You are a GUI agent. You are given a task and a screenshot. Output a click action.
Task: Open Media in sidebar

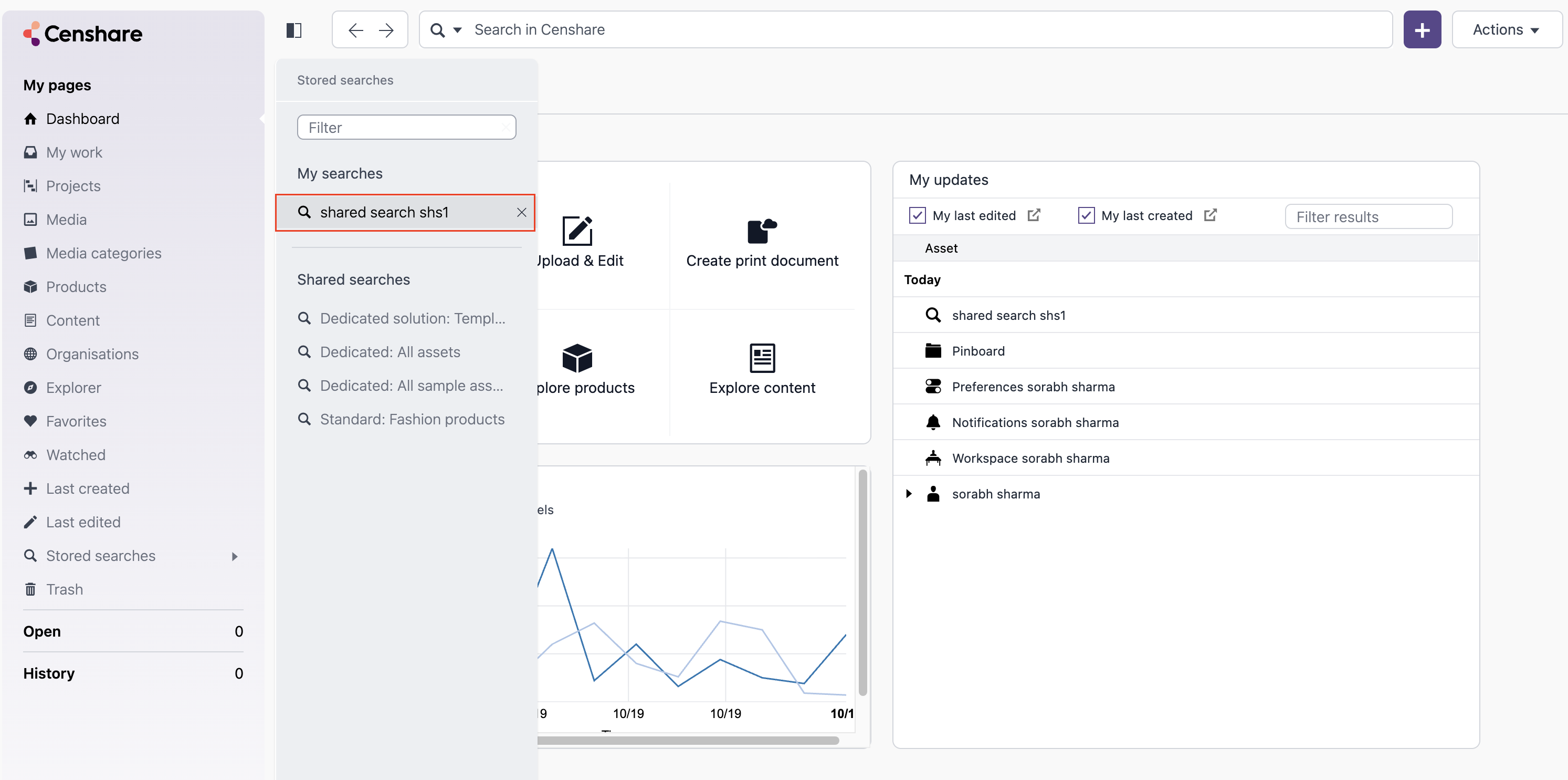pos(66,219)
